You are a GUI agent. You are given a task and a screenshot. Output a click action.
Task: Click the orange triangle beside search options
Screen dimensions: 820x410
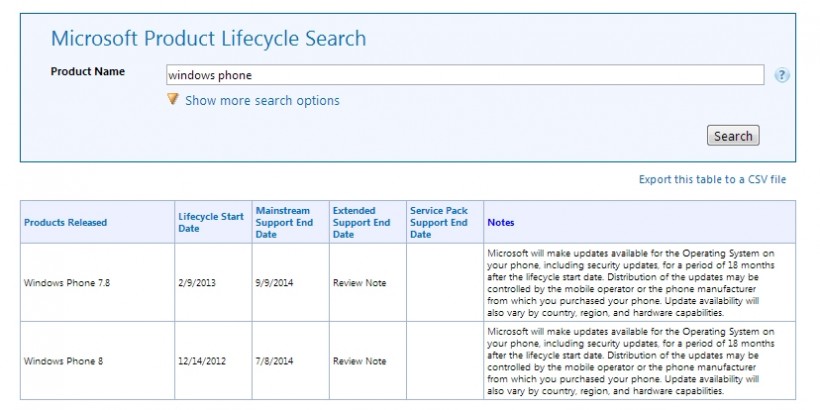173,99
